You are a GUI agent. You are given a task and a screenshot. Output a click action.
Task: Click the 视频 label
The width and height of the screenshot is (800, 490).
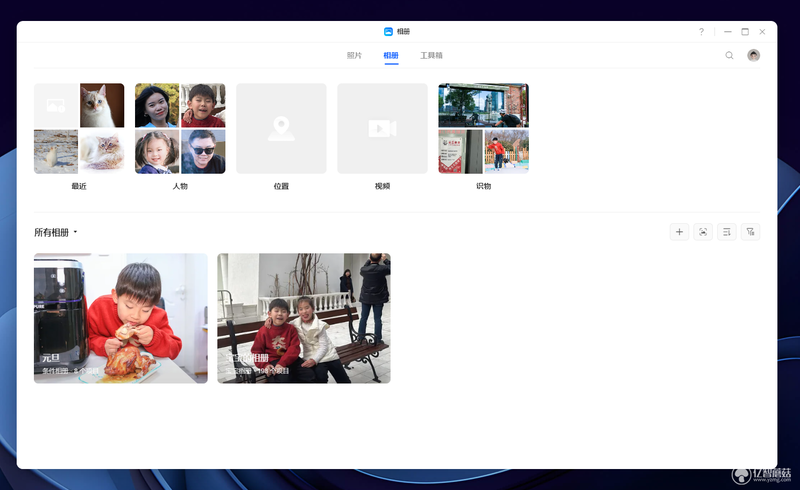coord(382,186)
